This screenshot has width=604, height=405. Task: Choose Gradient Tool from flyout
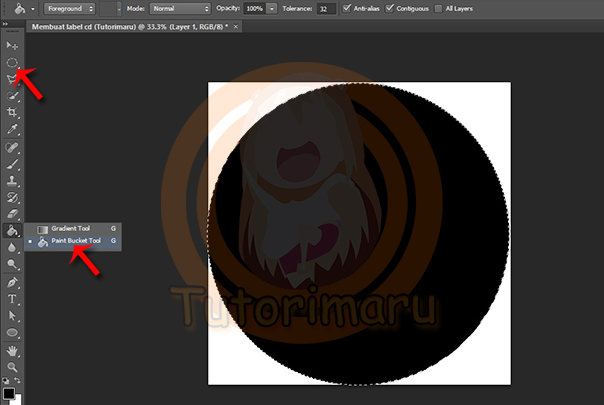pyautogui.click(x=73, y=229)
